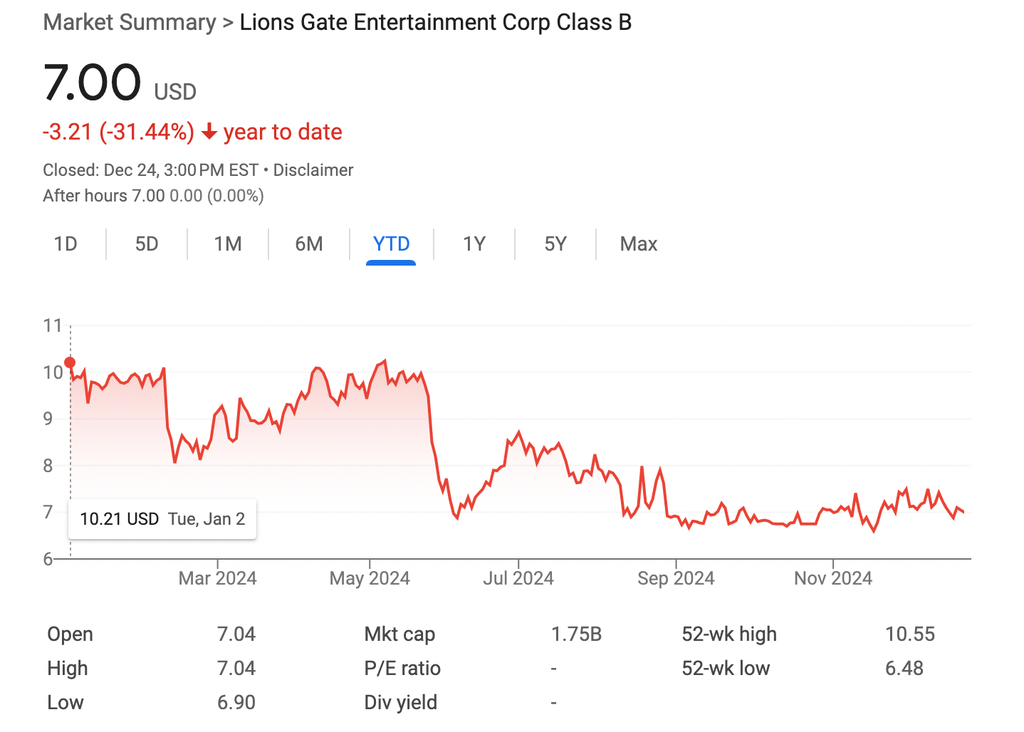The width and height of the screenshot is (1024, 732).
Task: Click the Mar 2024 axis label
Action: pyautogui.click(x=217, y=578)
